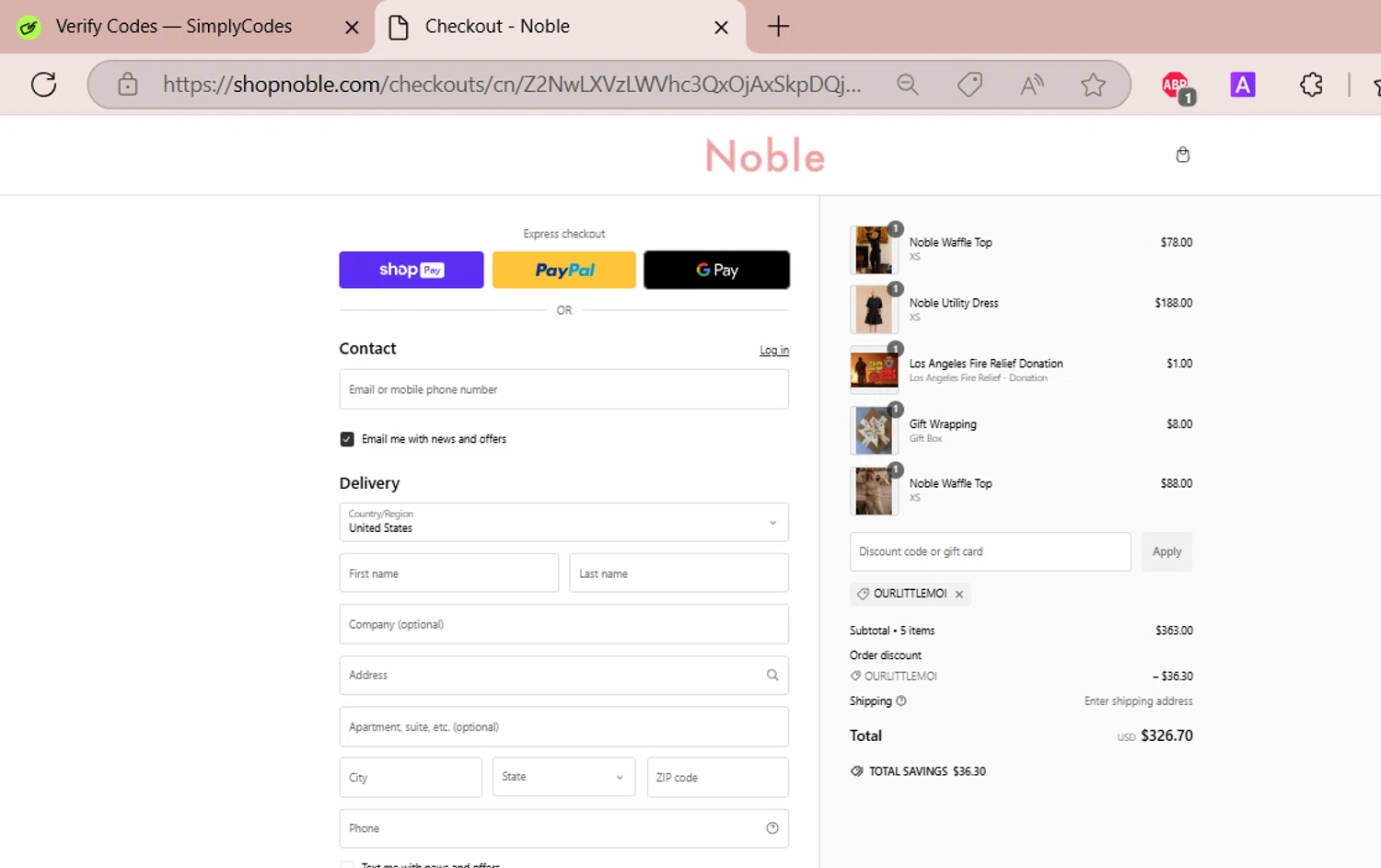Viewport: 1381px width, 868px height.
Task: Focus the Email or mobile phone field
Action: point(563,389)
